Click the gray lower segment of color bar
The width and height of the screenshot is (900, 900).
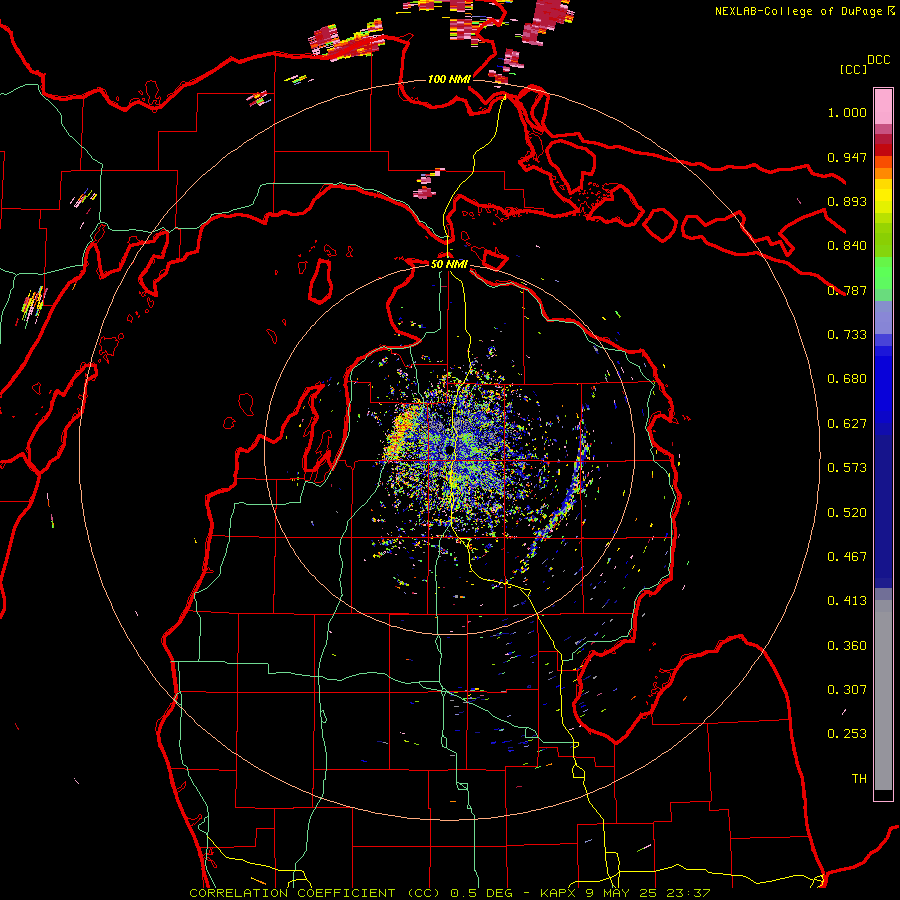(x=883, y=695)
